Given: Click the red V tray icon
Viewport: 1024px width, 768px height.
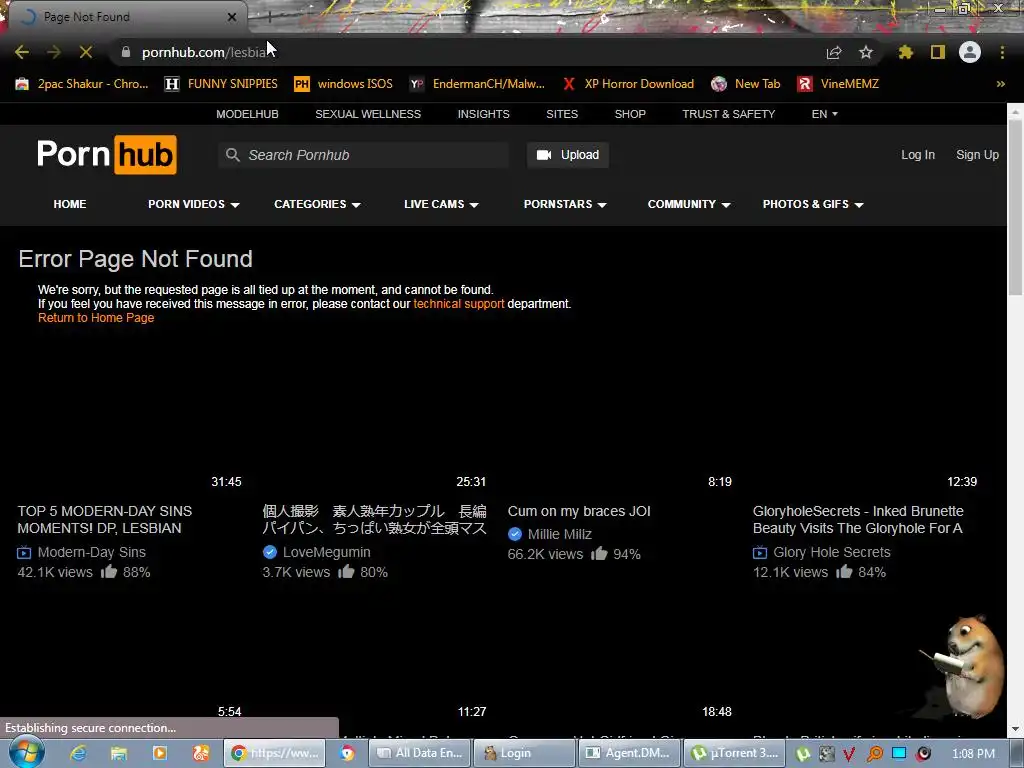Looking at the screenshot, I should coord(849,754).
